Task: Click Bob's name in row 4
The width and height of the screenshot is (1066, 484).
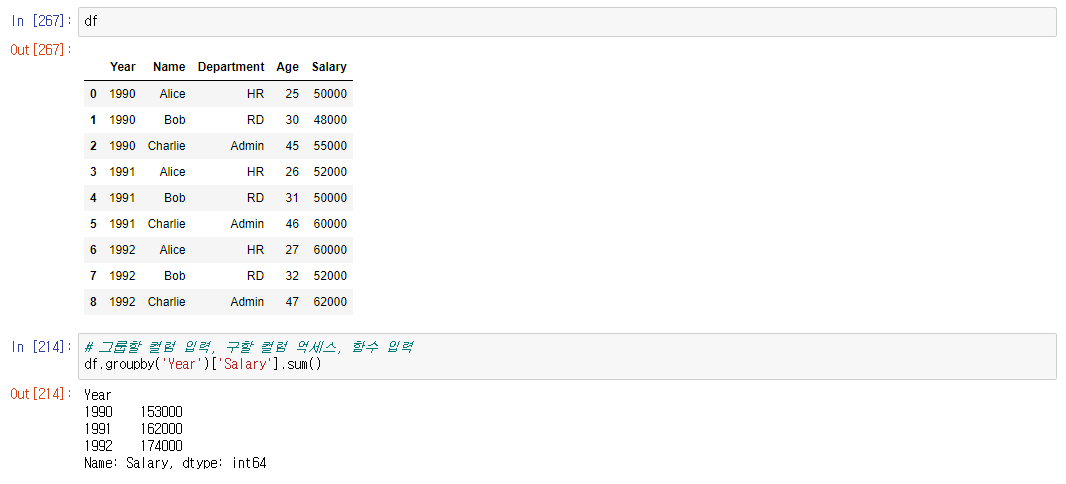Action: [x=175, y=198]
